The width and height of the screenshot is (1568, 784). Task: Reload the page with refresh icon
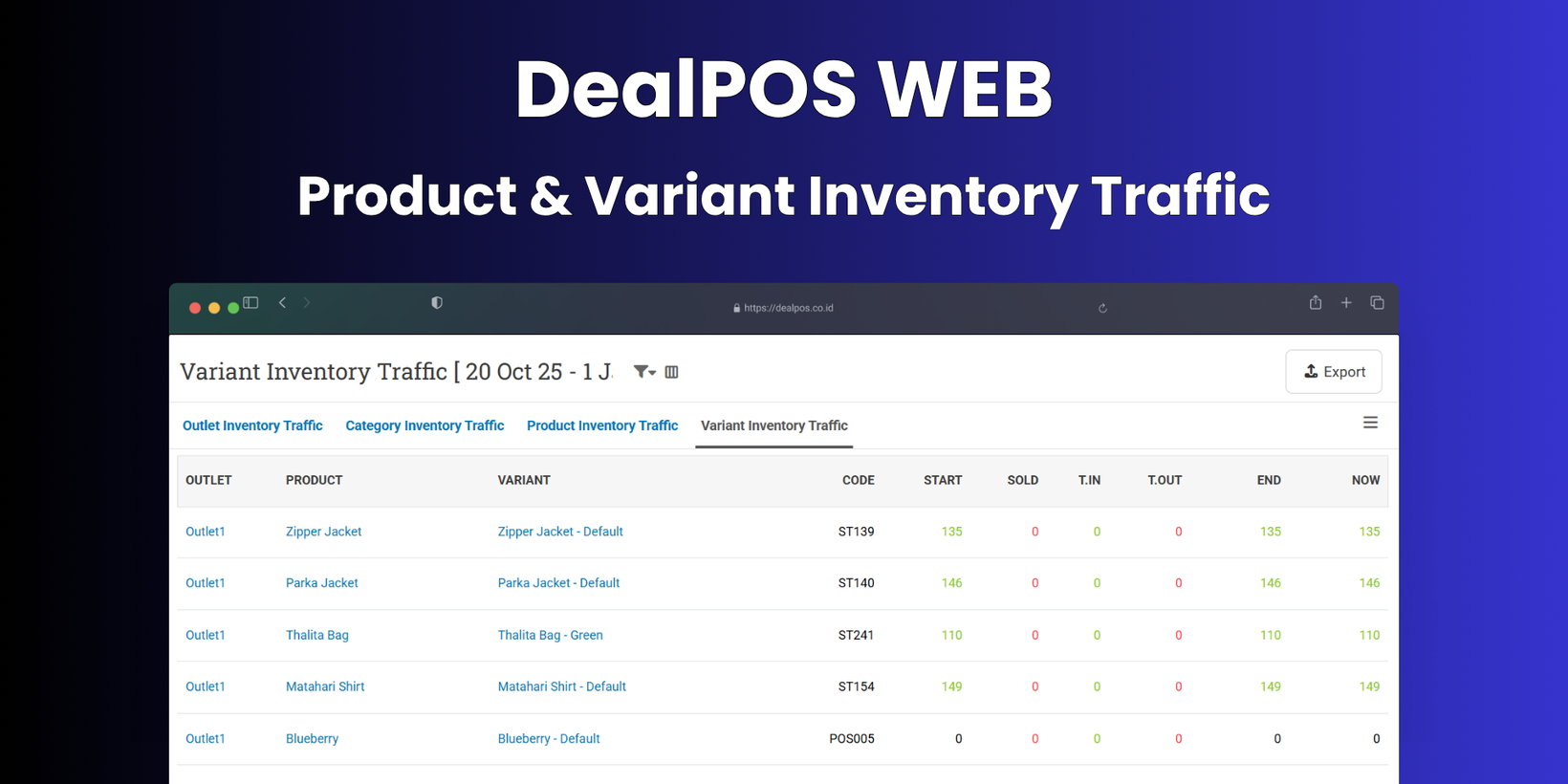pyautogui.click(x=1102, y=308)
